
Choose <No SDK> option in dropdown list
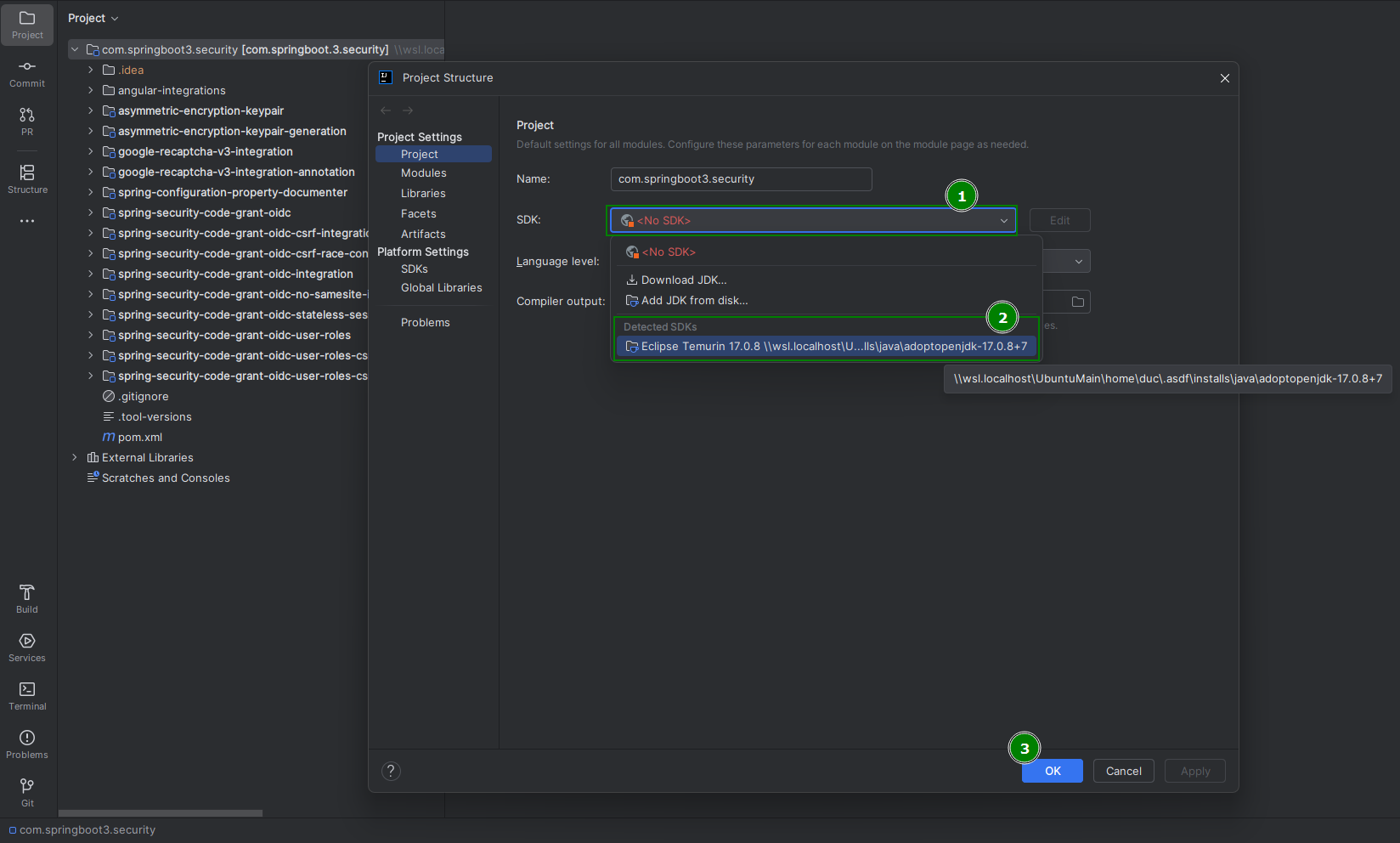(x=827, y=252)
